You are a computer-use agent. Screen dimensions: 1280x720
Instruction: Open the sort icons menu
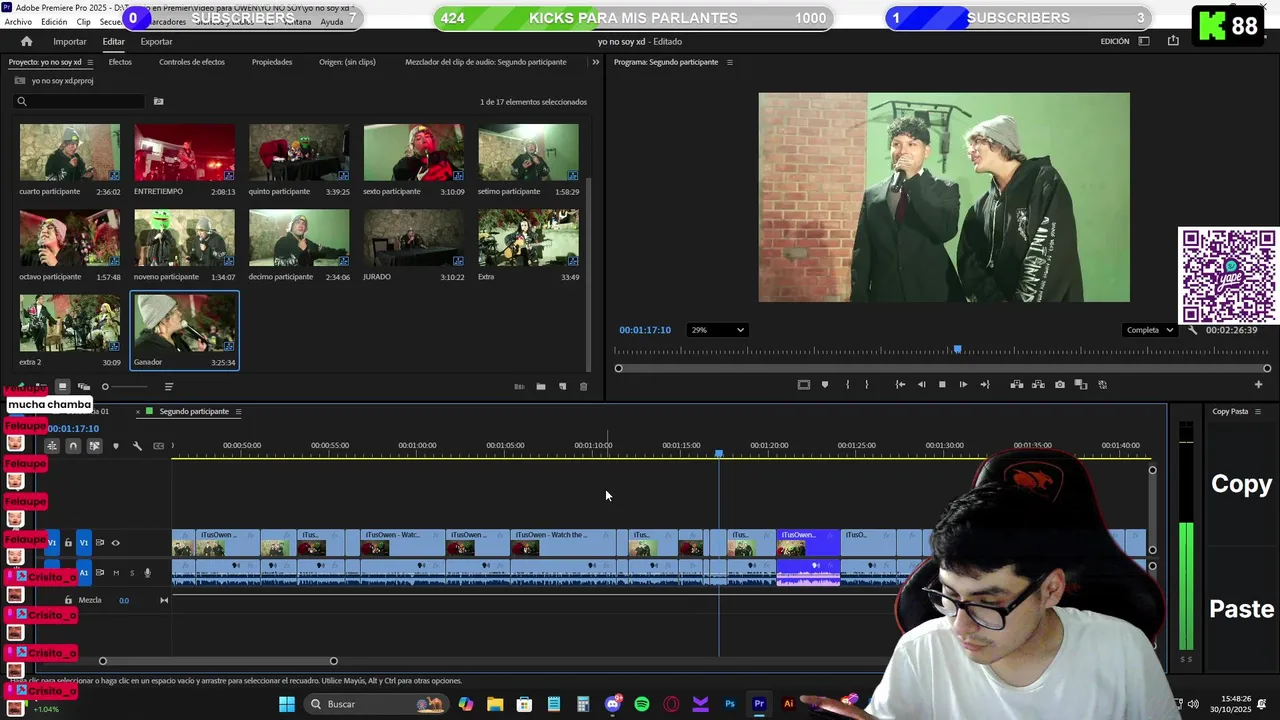click(168, 387)
